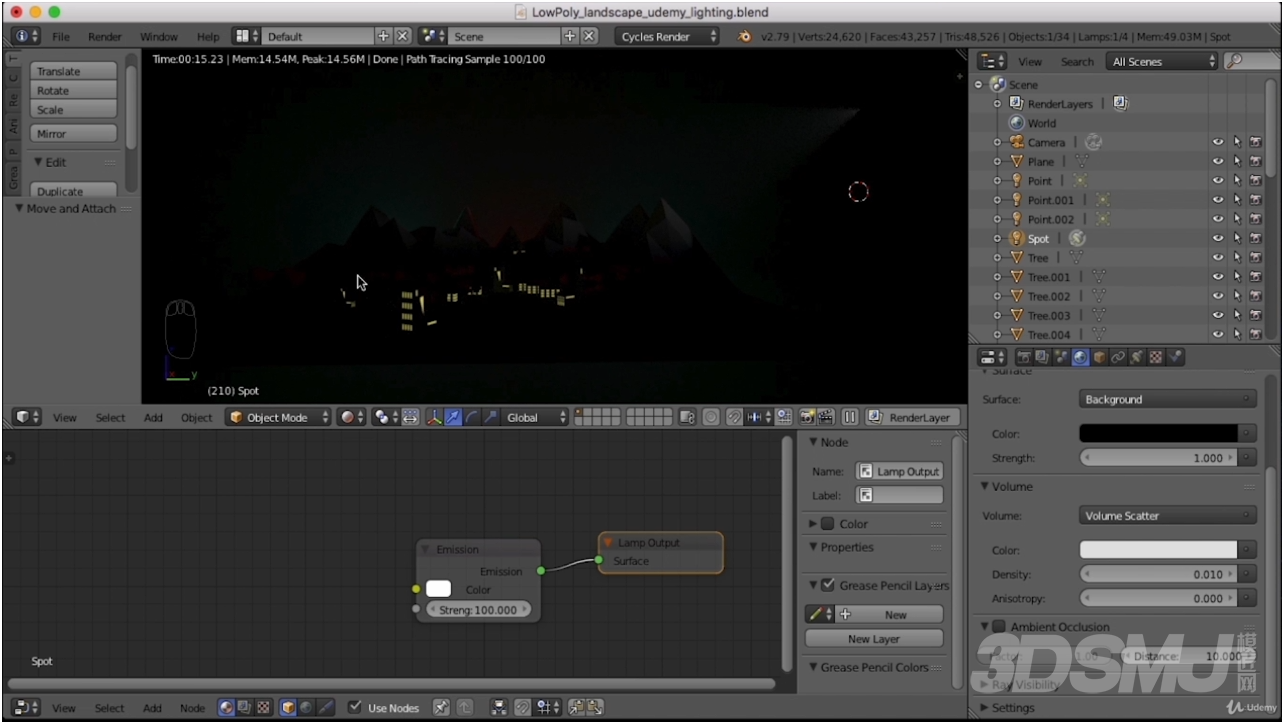The width and height of the screenshot is (1284, 724).
Task: Click the OpenGL render animation clapper icon
Action: pyautogui.click(x=825, y=417)
